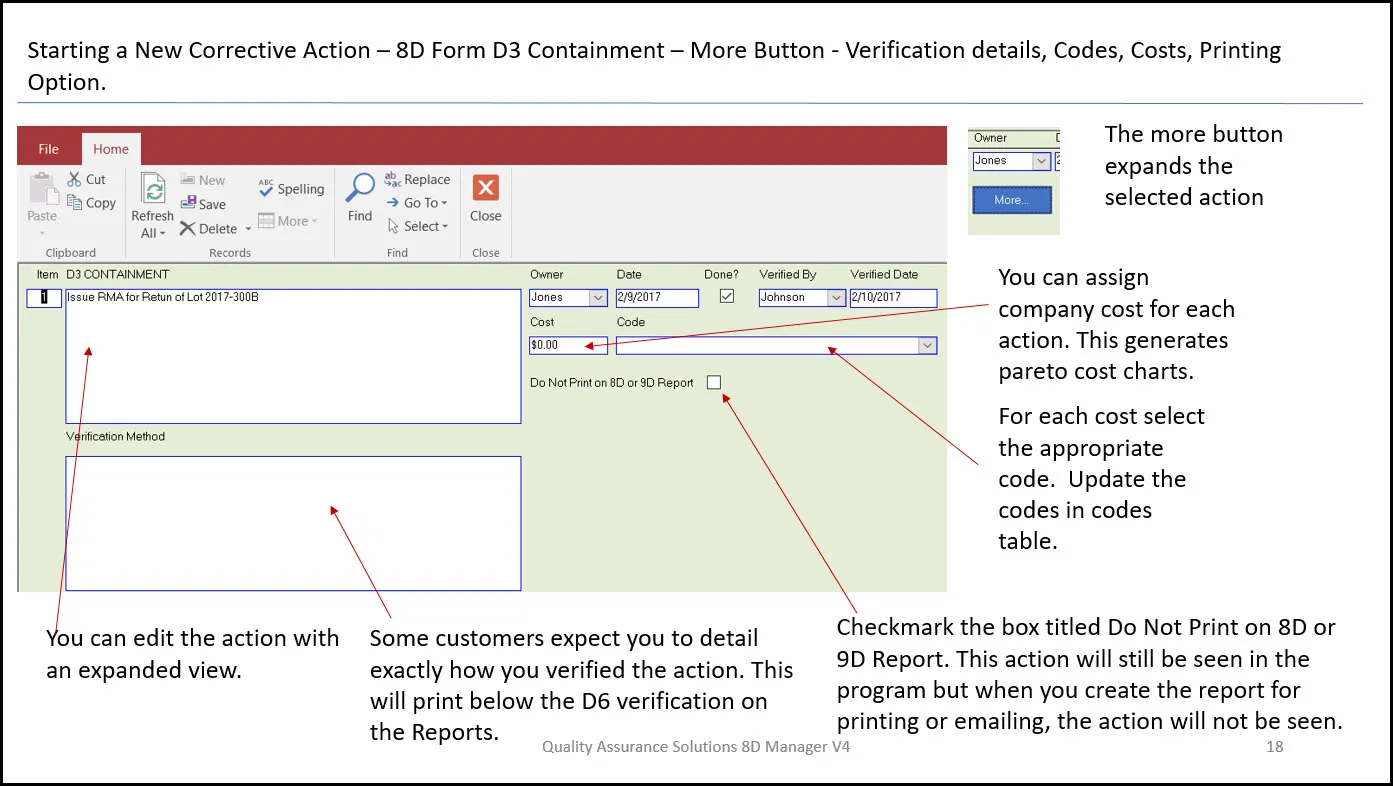
Task: Expand the Code dropdown list
Action: coord(927,345)
